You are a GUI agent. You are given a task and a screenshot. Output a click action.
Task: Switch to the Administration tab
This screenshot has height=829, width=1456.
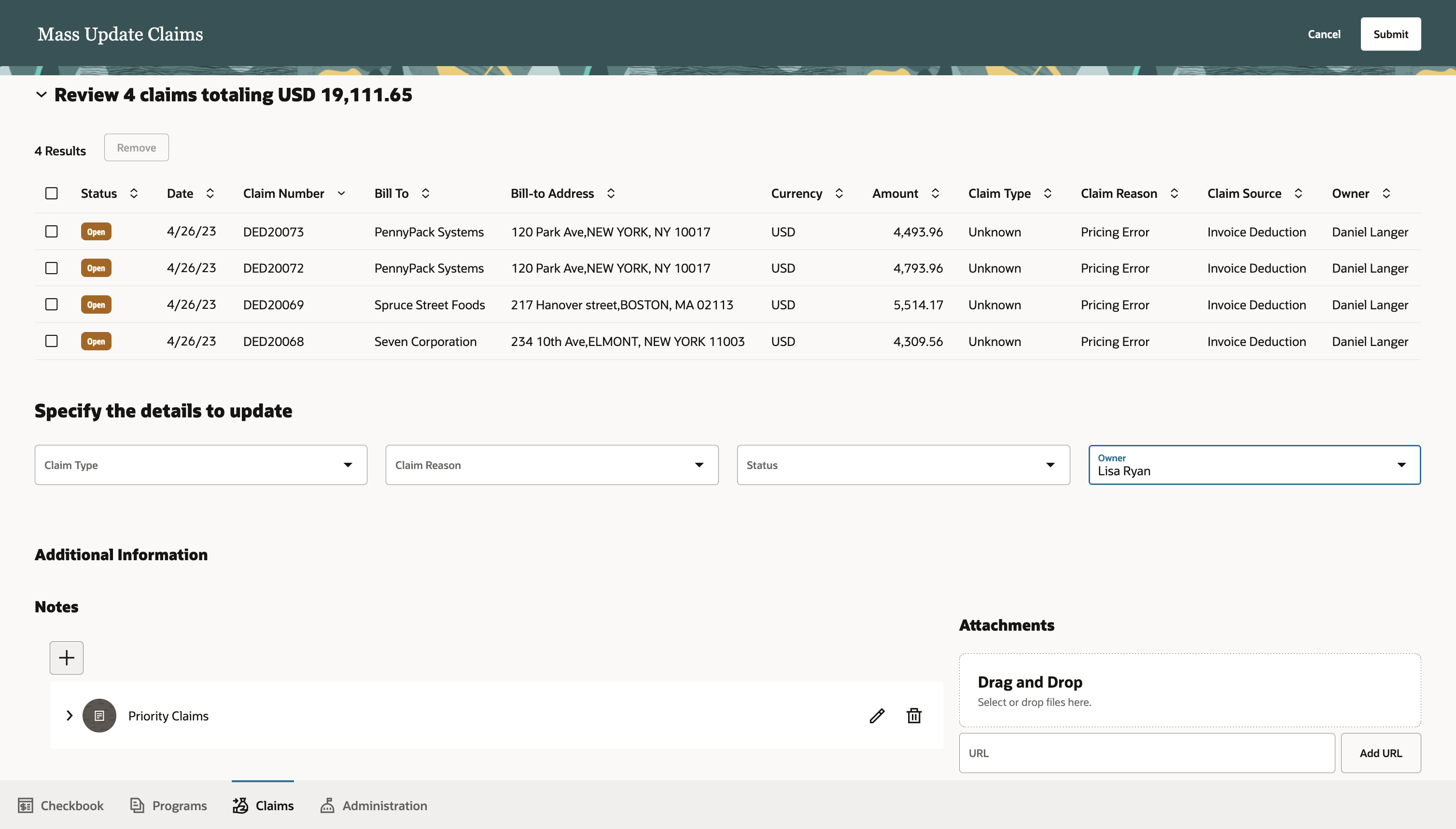tap(373, 806)
